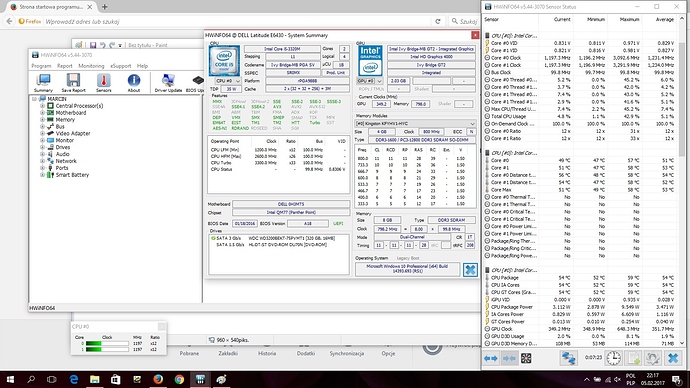The image size is (690, 388).
Task: Open the Program menu
Action: coord(41,66)
